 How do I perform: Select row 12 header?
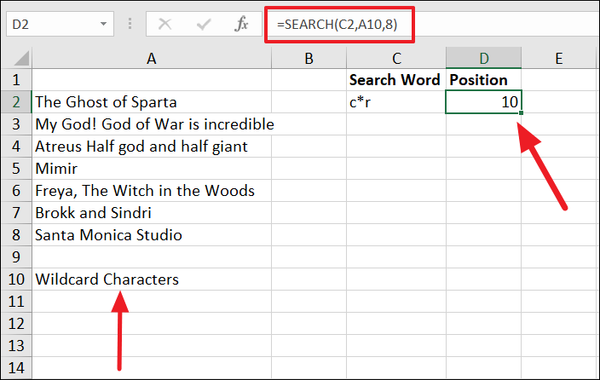pyautogui.click(x=17, y=324)
